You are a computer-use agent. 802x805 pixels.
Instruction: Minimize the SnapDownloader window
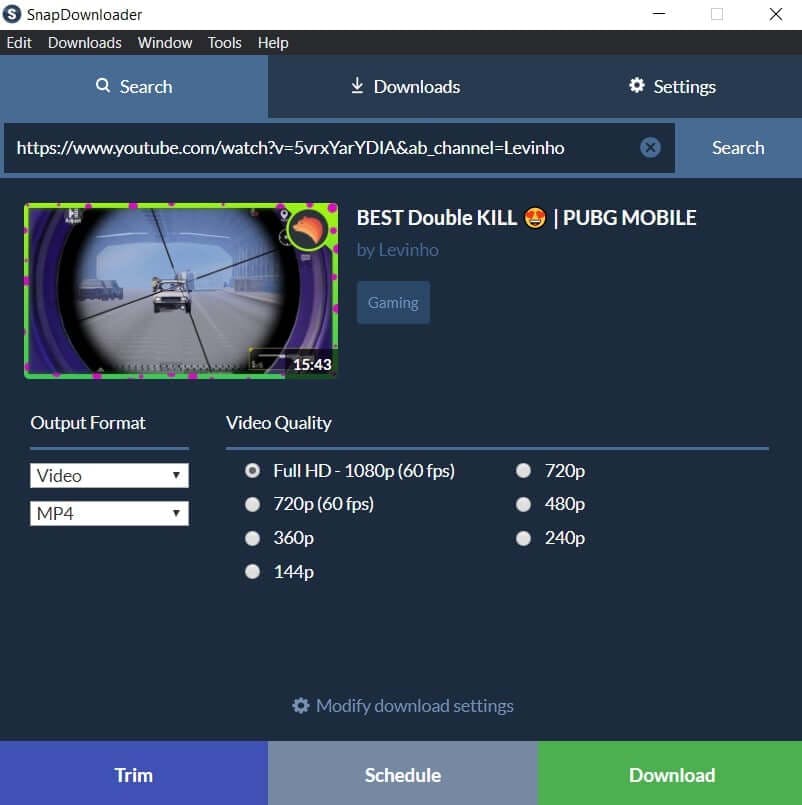click(659, 14)
